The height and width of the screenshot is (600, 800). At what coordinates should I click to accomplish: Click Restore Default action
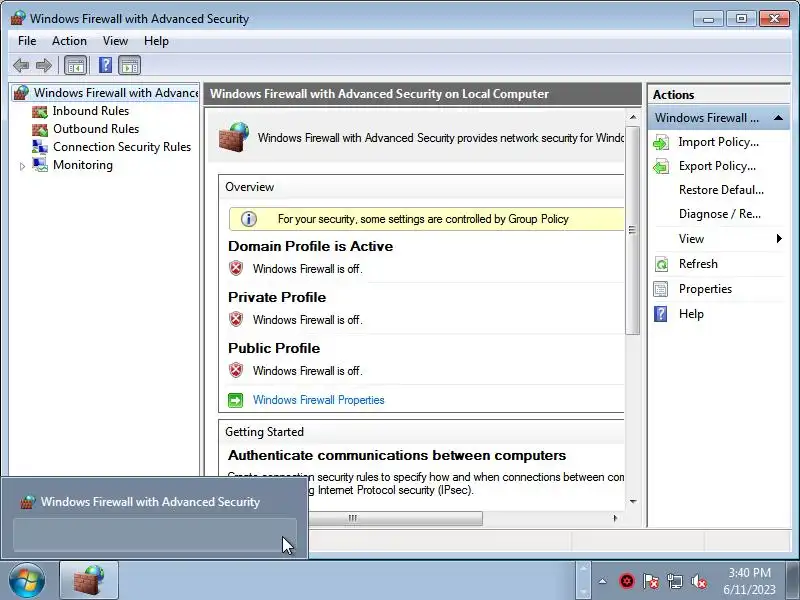coord(721,190)
